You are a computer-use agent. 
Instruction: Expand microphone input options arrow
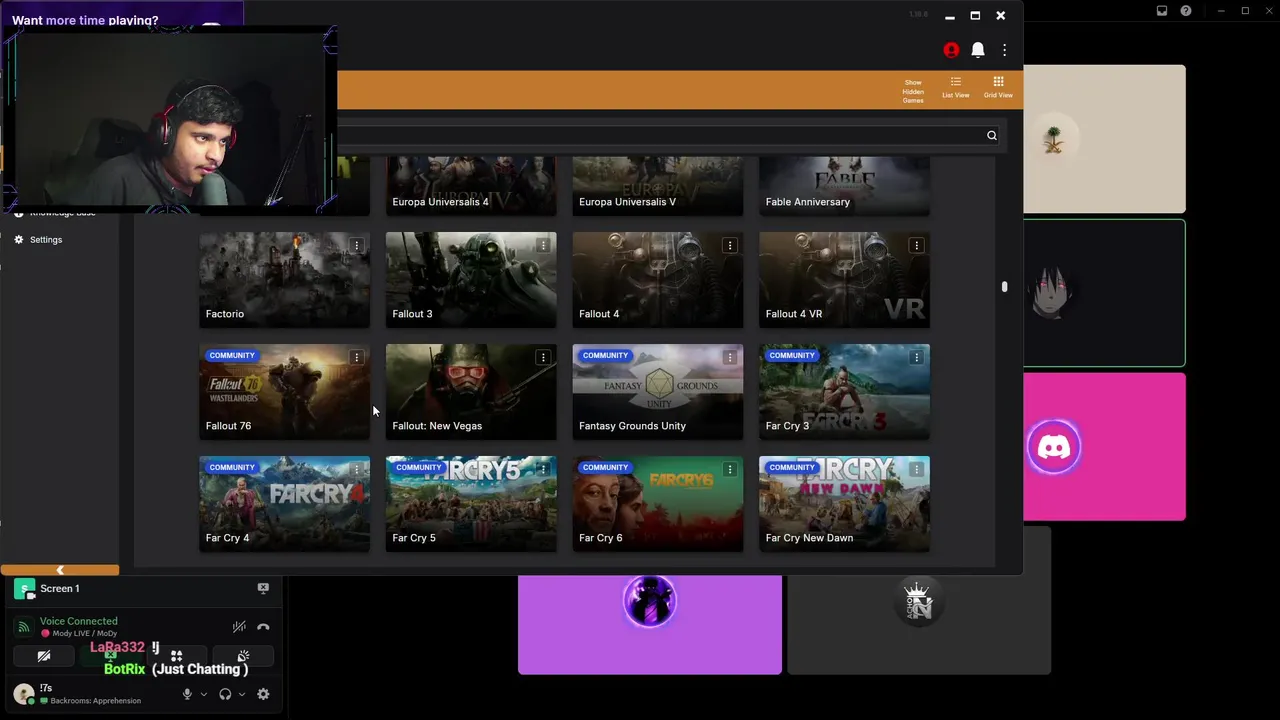pyautogui.click(x=203, y=694)
